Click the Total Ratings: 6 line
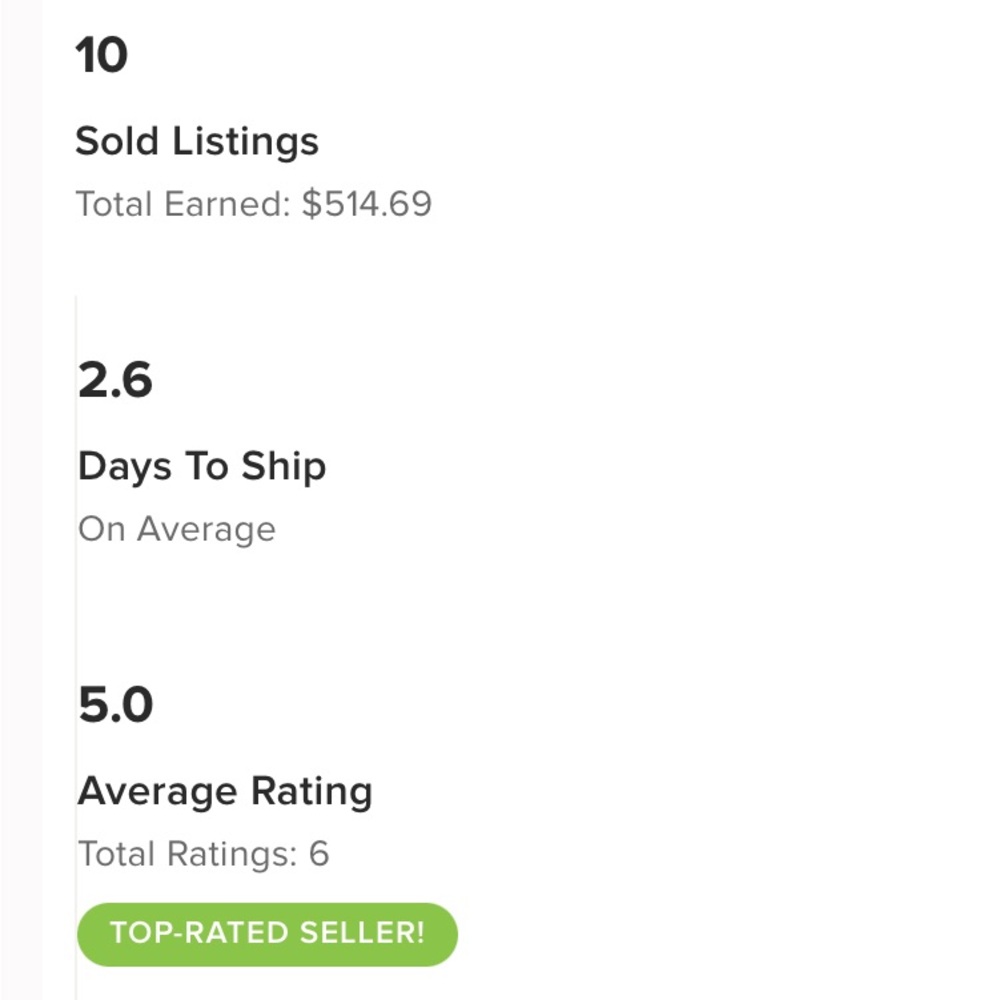1000x1000 pixels. tap(203, 854)
